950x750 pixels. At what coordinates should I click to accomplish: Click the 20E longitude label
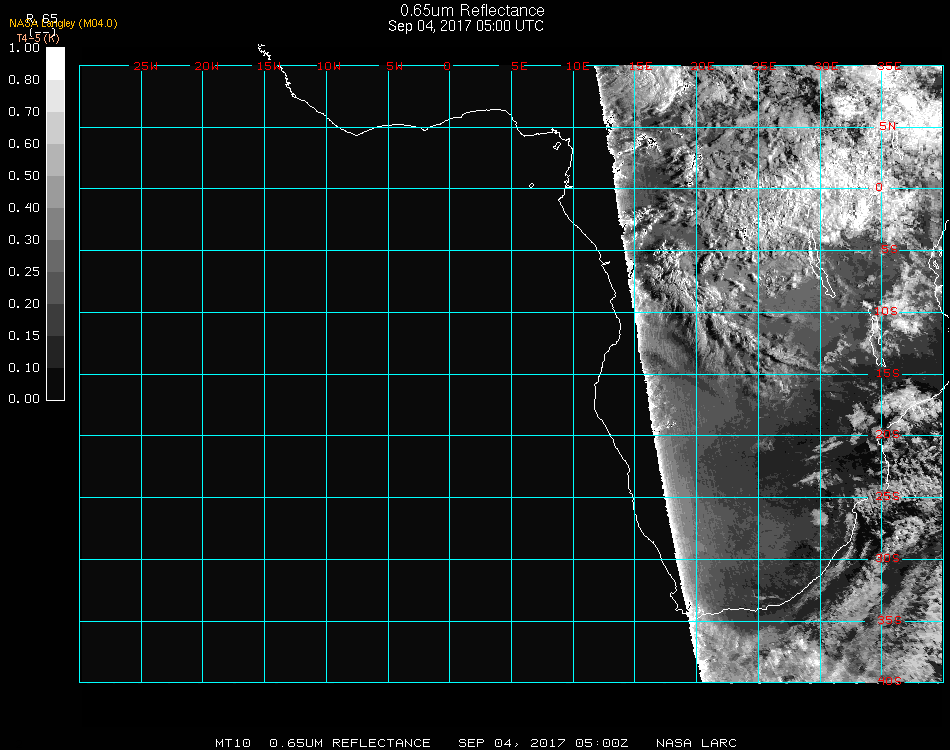(x=703, y=66)
